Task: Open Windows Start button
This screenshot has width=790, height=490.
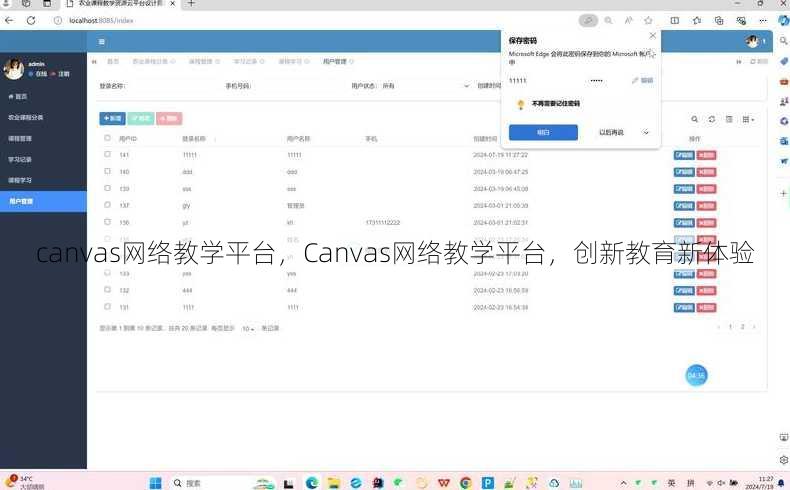Action: pyautogui.click(x=156, y=483)
